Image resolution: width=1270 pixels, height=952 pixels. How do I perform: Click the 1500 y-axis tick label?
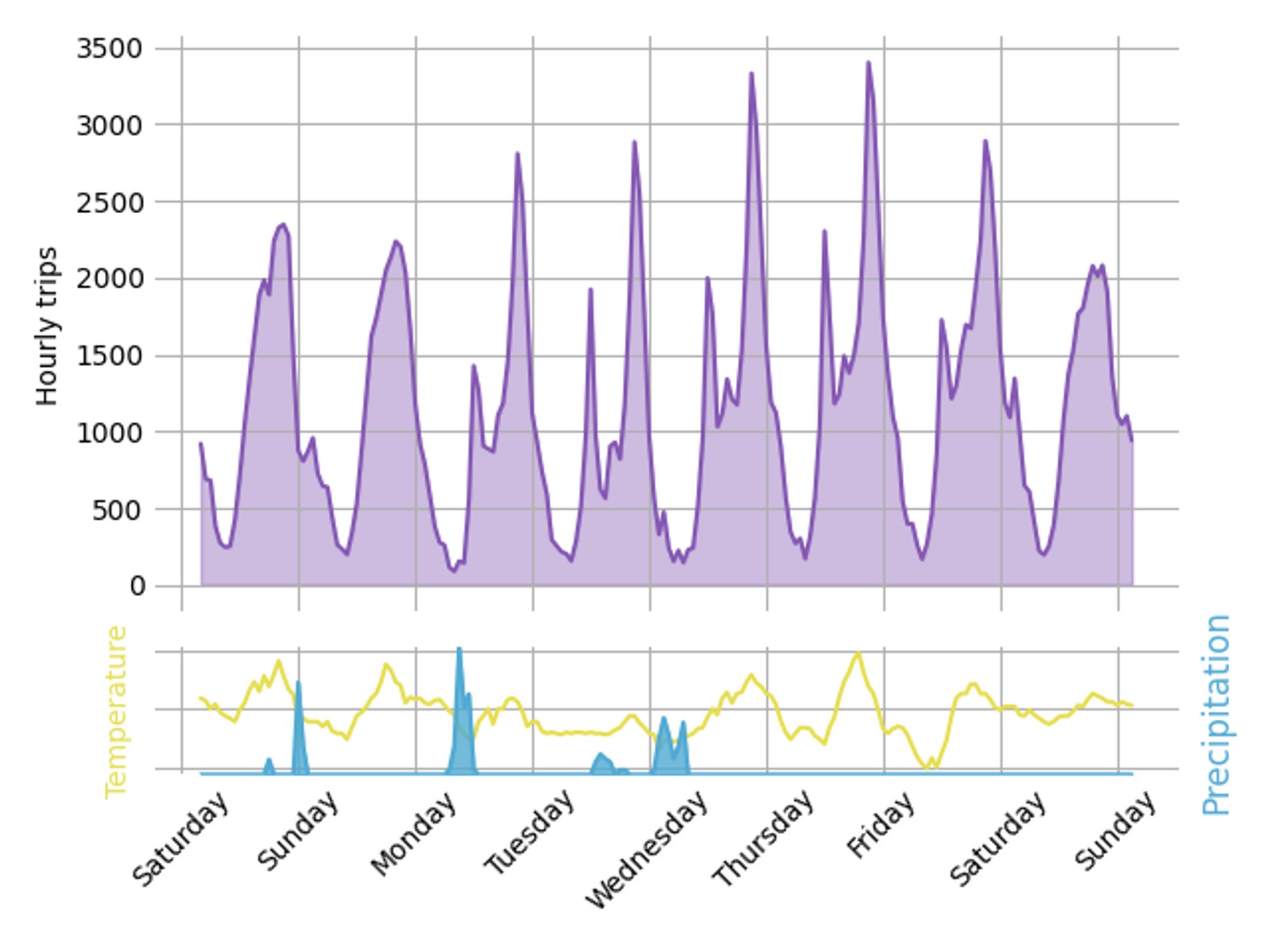109,356
